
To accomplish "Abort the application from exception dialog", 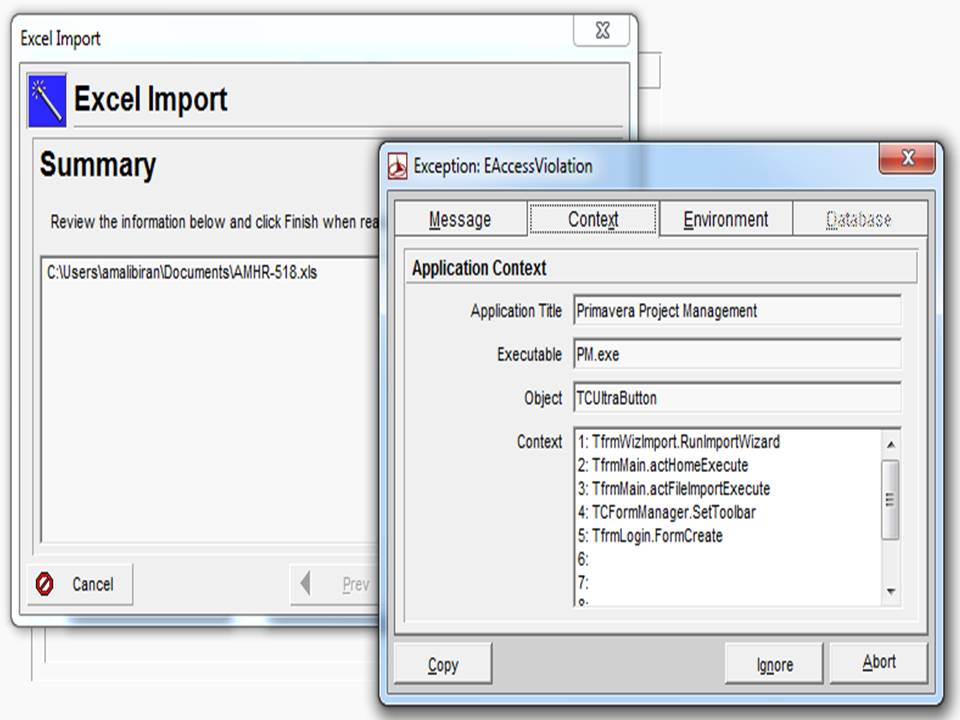I will click(x=879, y=662).
